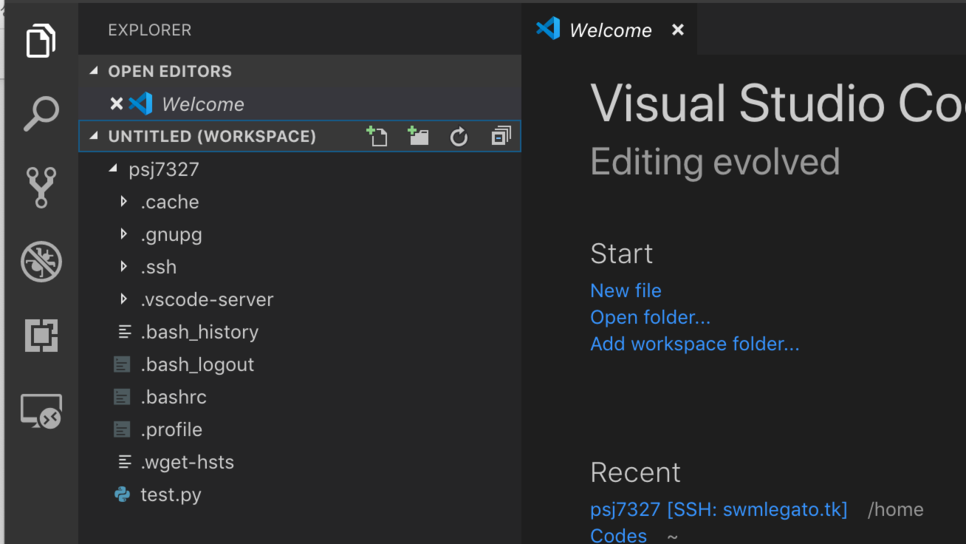966x544 pixels.
Task: Click the file icon beside .bashrc
Action: pyautogui.click(x=122, y=397)
